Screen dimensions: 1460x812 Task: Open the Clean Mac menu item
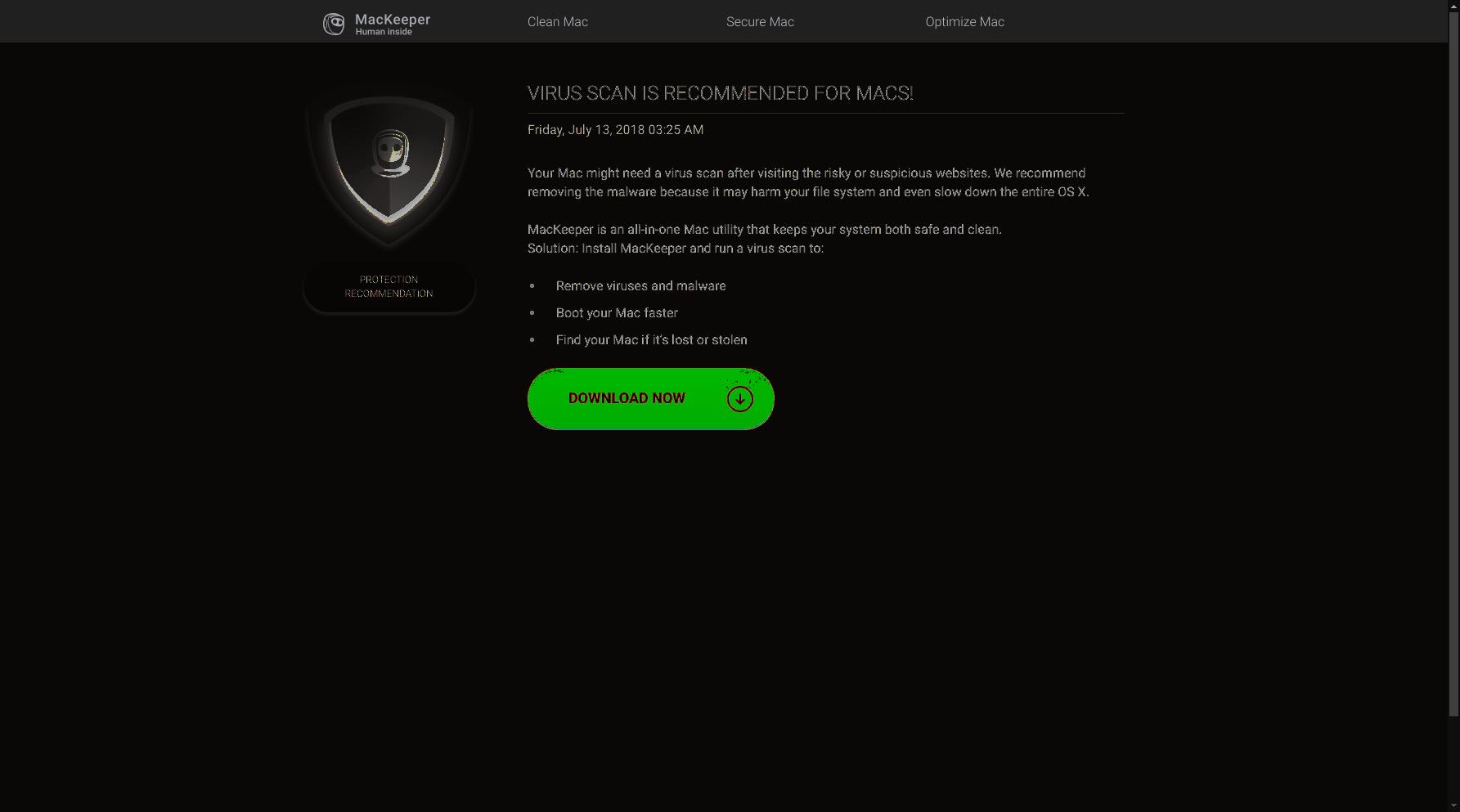558,22
